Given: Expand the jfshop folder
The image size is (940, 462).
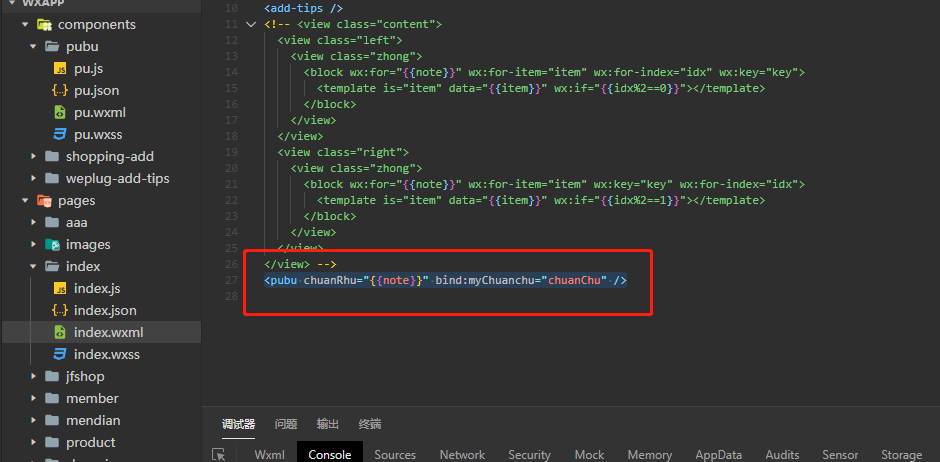Looking at the screenshot, I should click(34, 376).
